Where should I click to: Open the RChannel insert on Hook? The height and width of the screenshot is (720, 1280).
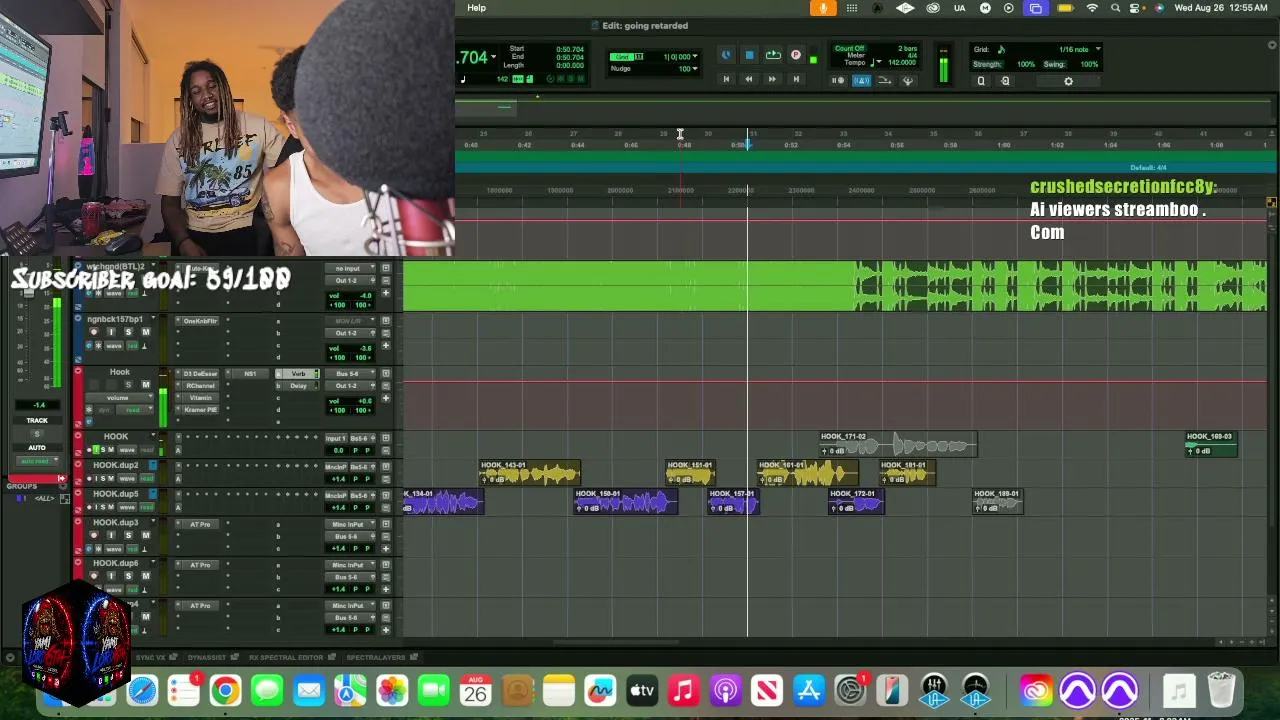(x=200, y=386)
